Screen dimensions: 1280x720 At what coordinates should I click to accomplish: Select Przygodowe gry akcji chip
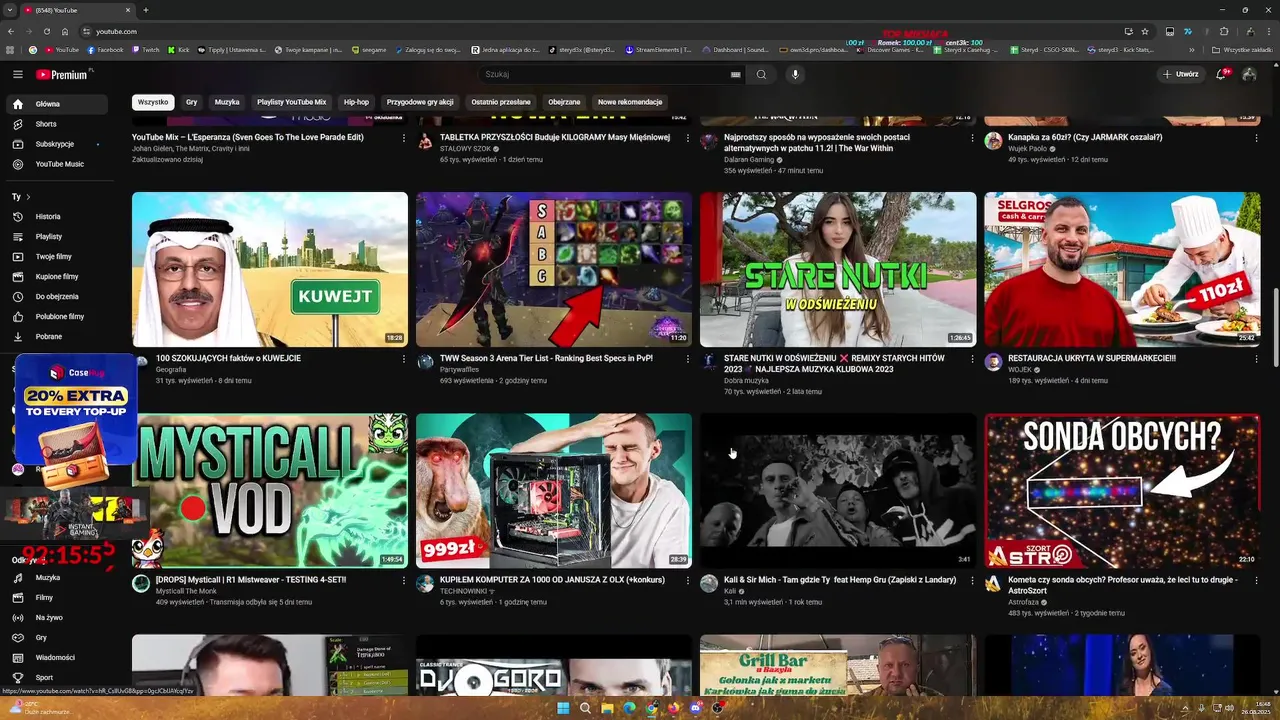click(420, 102)
